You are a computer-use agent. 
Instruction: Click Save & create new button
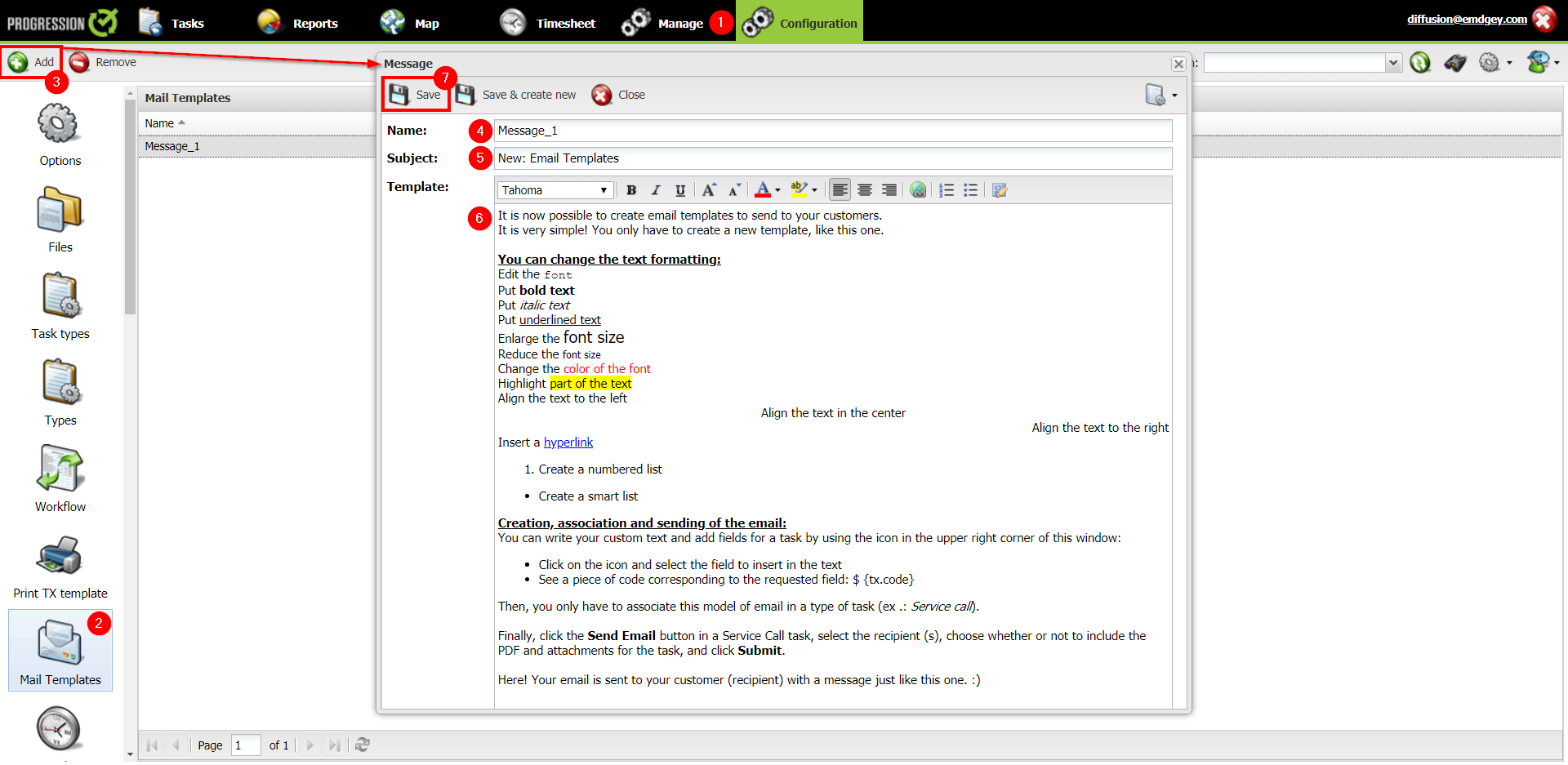click(516, 96)
